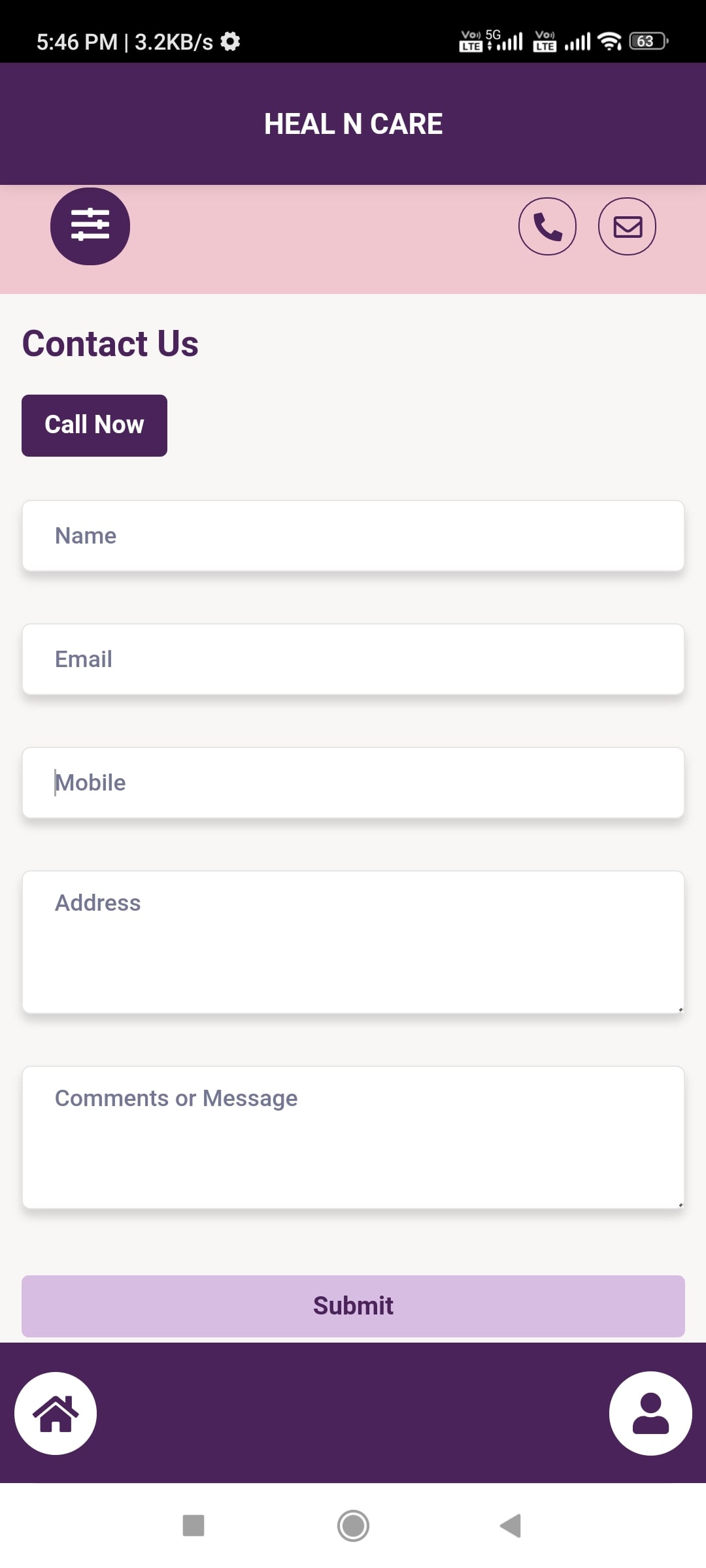Open the filter menu sliders icon
The height and width of the screenshot is (1568, 706).
click(90, 226)
